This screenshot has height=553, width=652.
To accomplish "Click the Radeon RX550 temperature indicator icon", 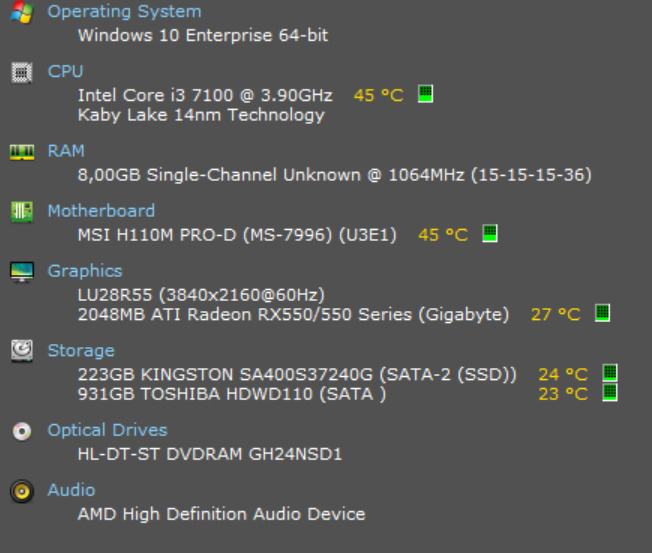I will click(602, 314).
